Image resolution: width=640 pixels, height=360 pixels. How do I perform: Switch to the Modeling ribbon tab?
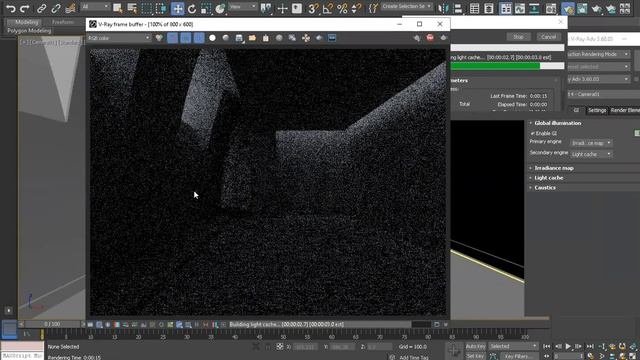point(27,22)
